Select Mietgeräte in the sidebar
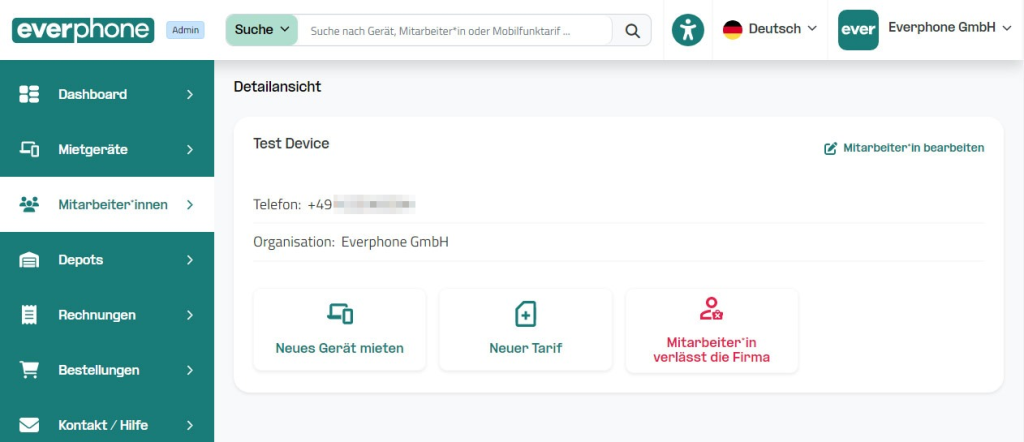The width and height of the screenshot is (1024, 442). click(x=92, y=149)
